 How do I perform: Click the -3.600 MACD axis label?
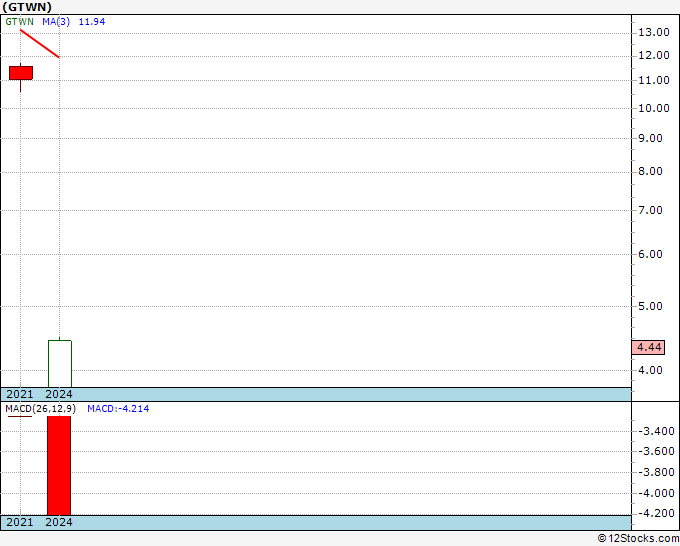coord(656,451)
